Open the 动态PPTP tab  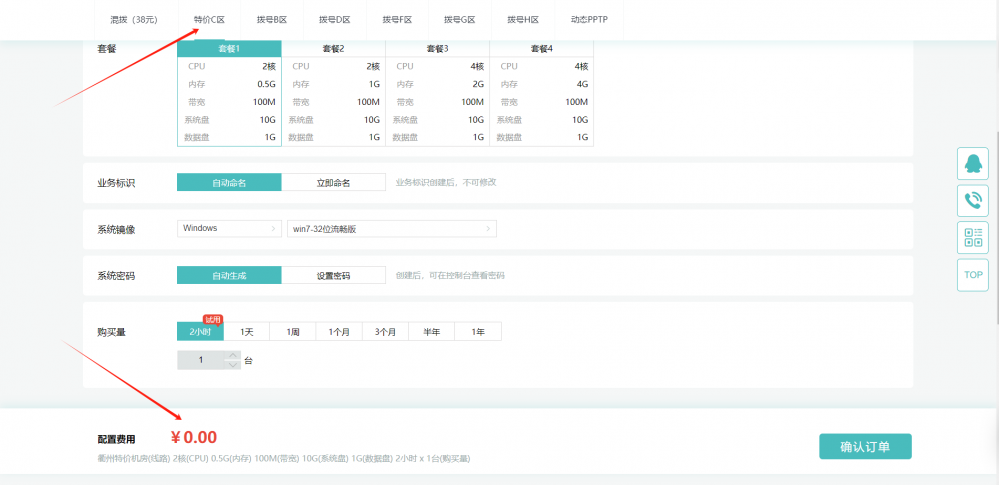click(588, 19)
